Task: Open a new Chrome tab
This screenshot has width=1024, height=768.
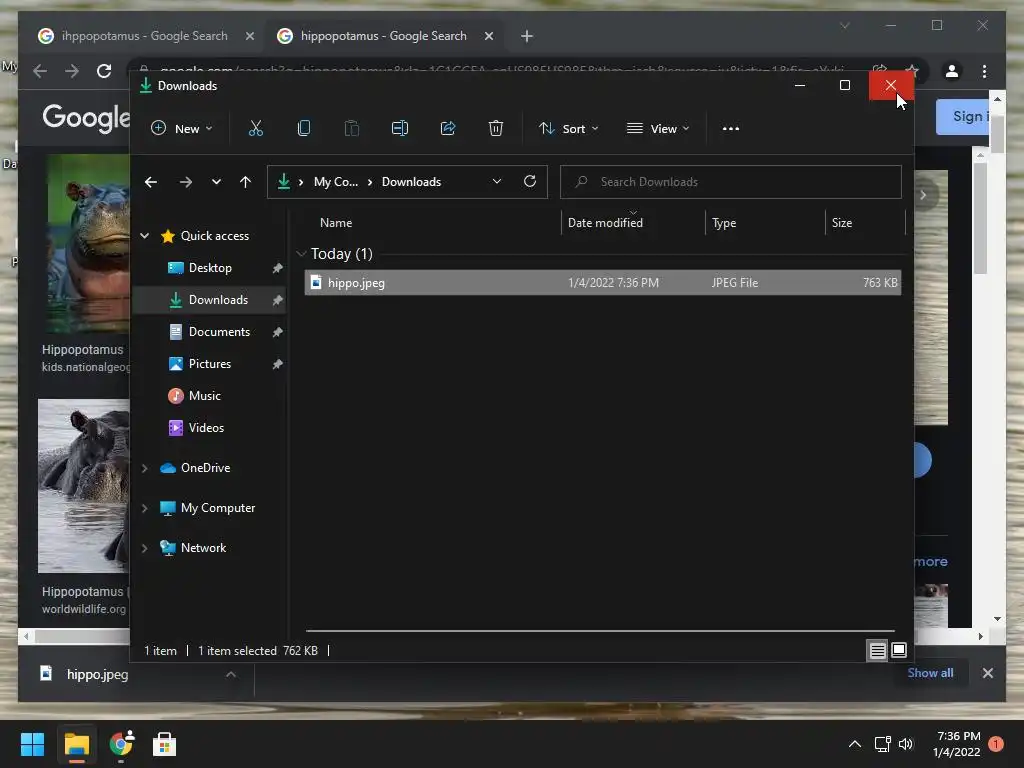Action: [527, 36]
